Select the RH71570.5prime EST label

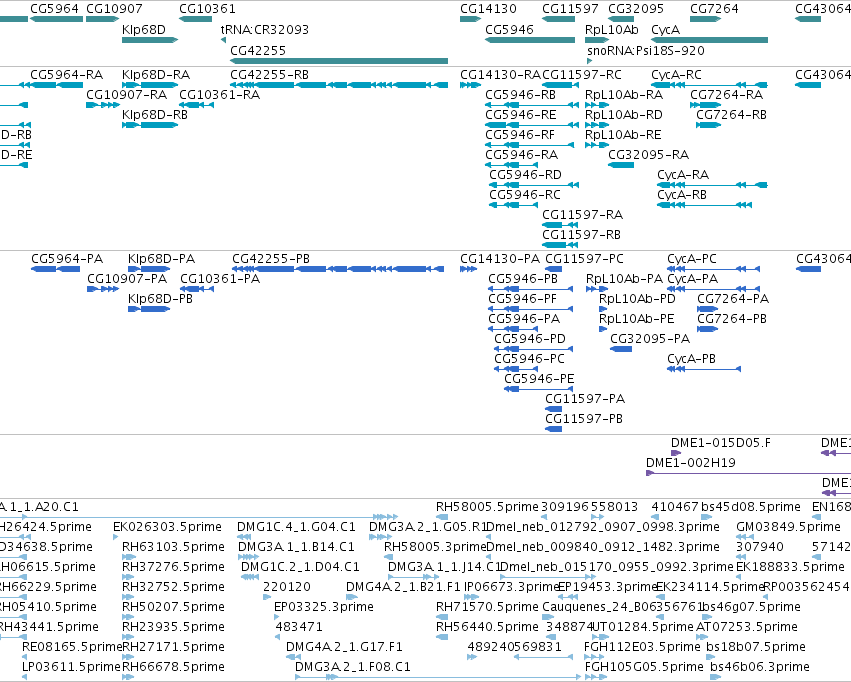487,607
